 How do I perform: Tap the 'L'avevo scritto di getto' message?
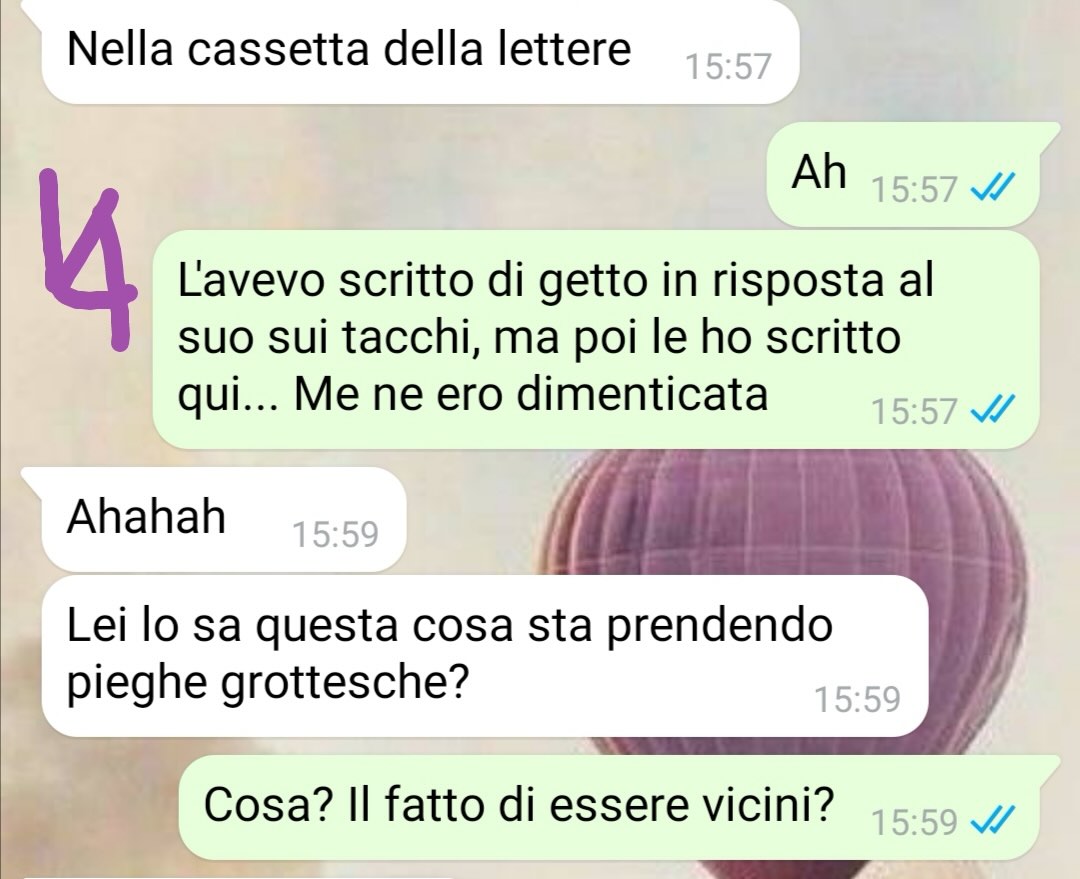pyautogui.click(x=596, y=339)
